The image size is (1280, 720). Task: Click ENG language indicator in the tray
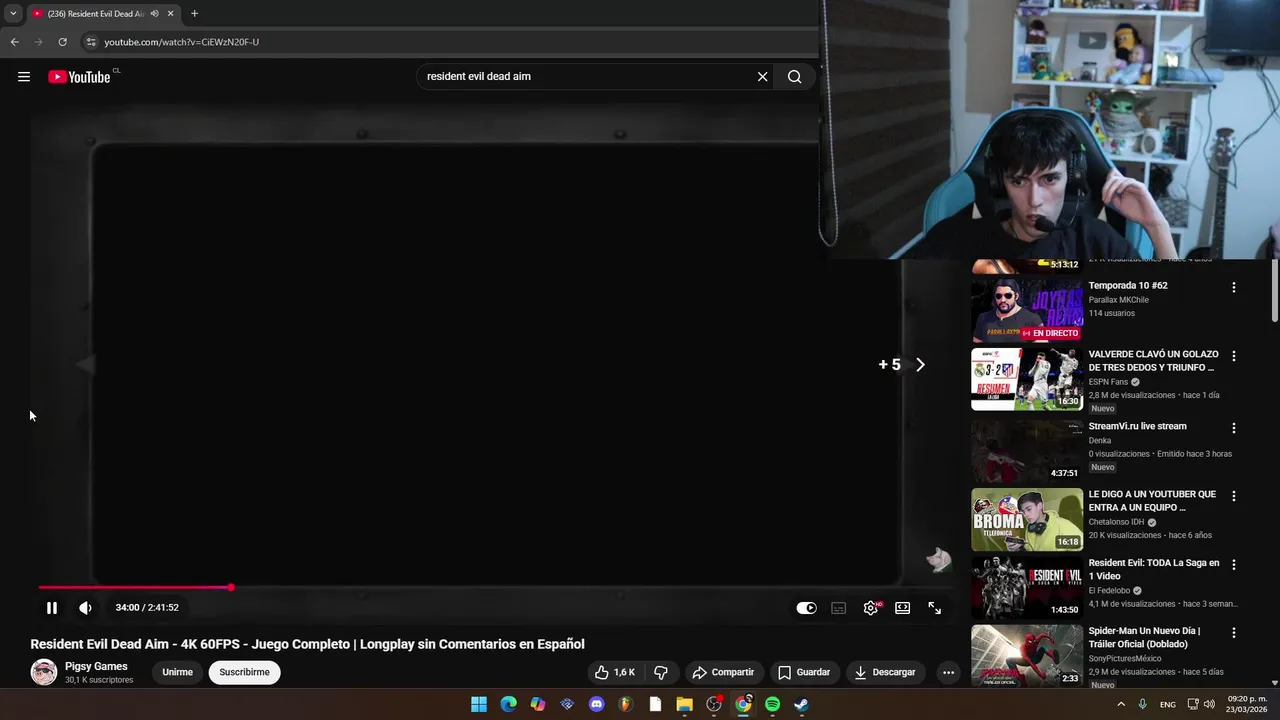(1167, 704)
